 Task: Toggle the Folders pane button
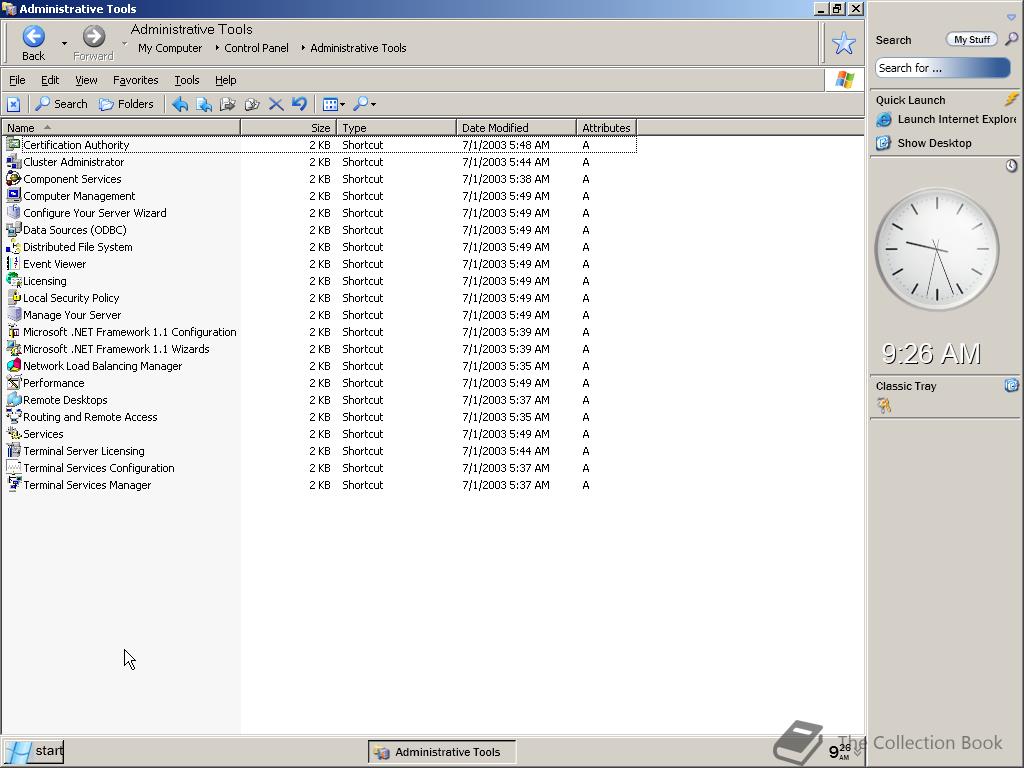pos(126,104)
